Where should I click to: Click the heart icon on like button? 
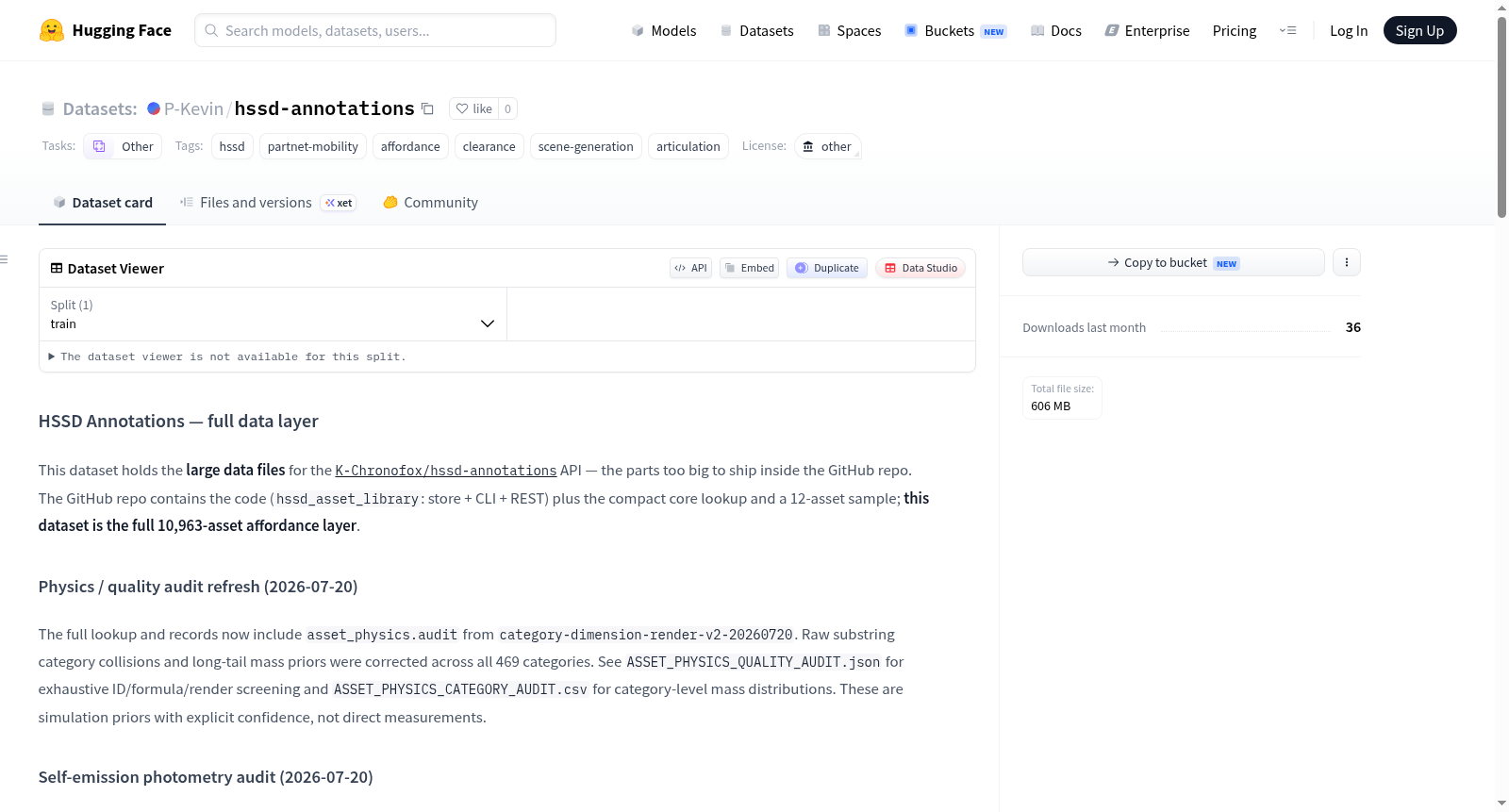click(x=462, y=108)
